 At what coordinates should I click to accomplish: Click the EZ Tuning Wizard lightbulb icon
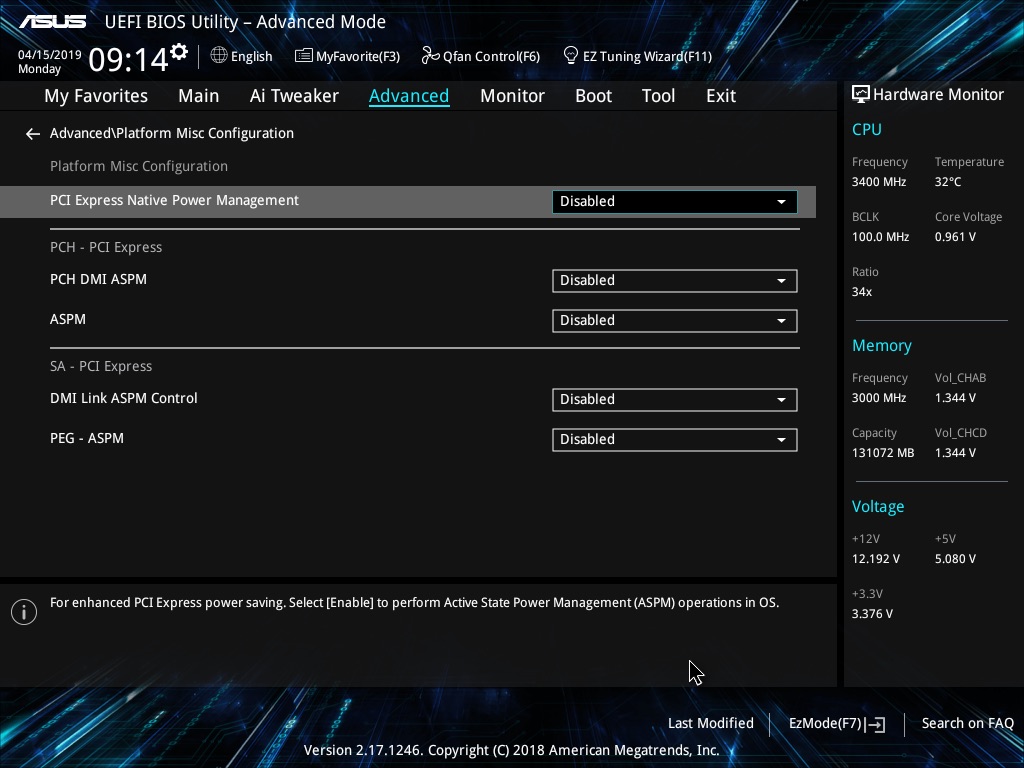click(571, 56)
